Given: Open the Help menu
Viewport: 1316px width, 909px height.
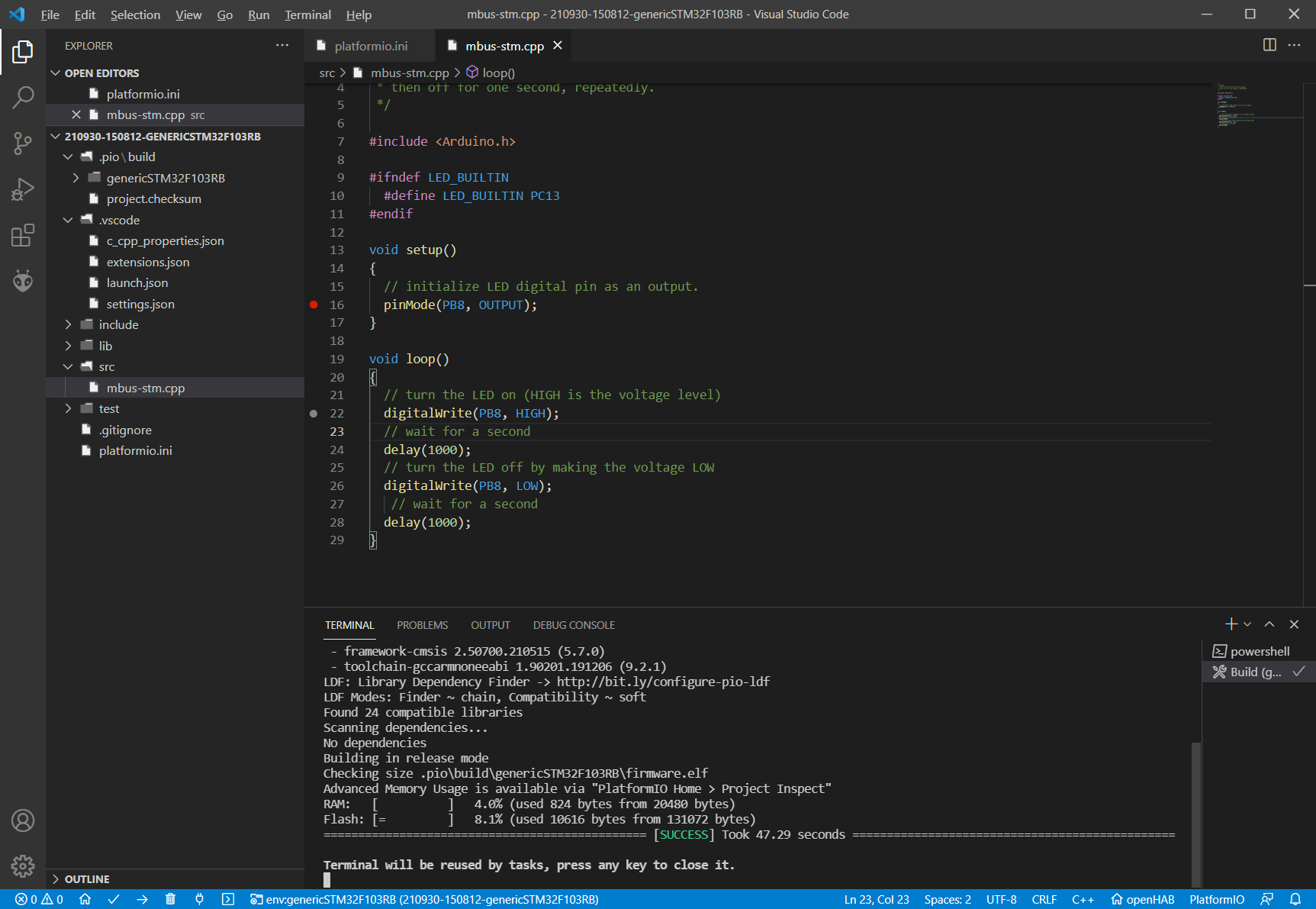Looking at the screenshot, I should pos(359,15).
